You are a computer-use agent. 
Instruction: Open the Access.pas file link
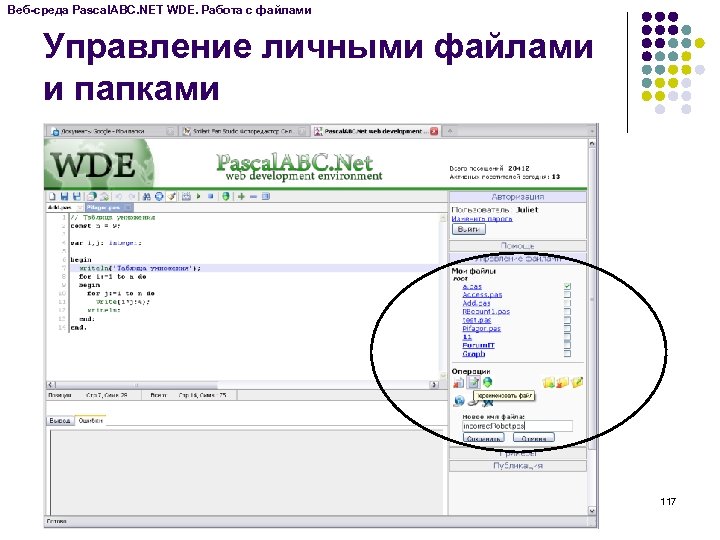point(482,295)
